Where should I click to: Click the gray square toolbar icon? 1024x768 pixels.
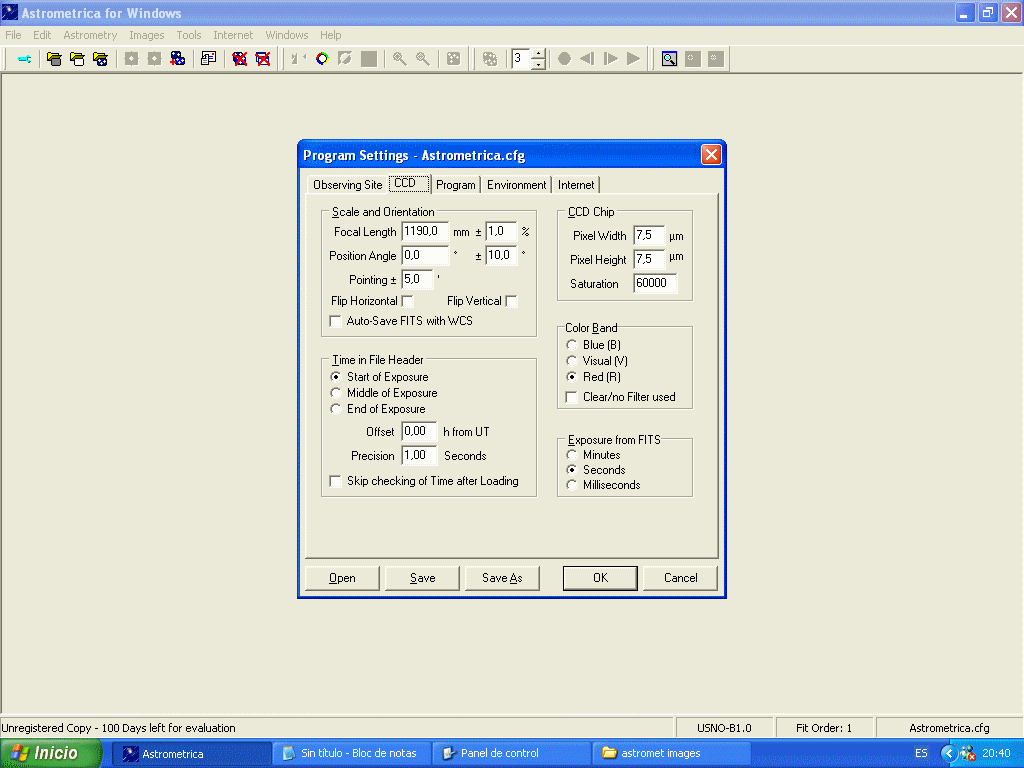click(x=369, y=59)
